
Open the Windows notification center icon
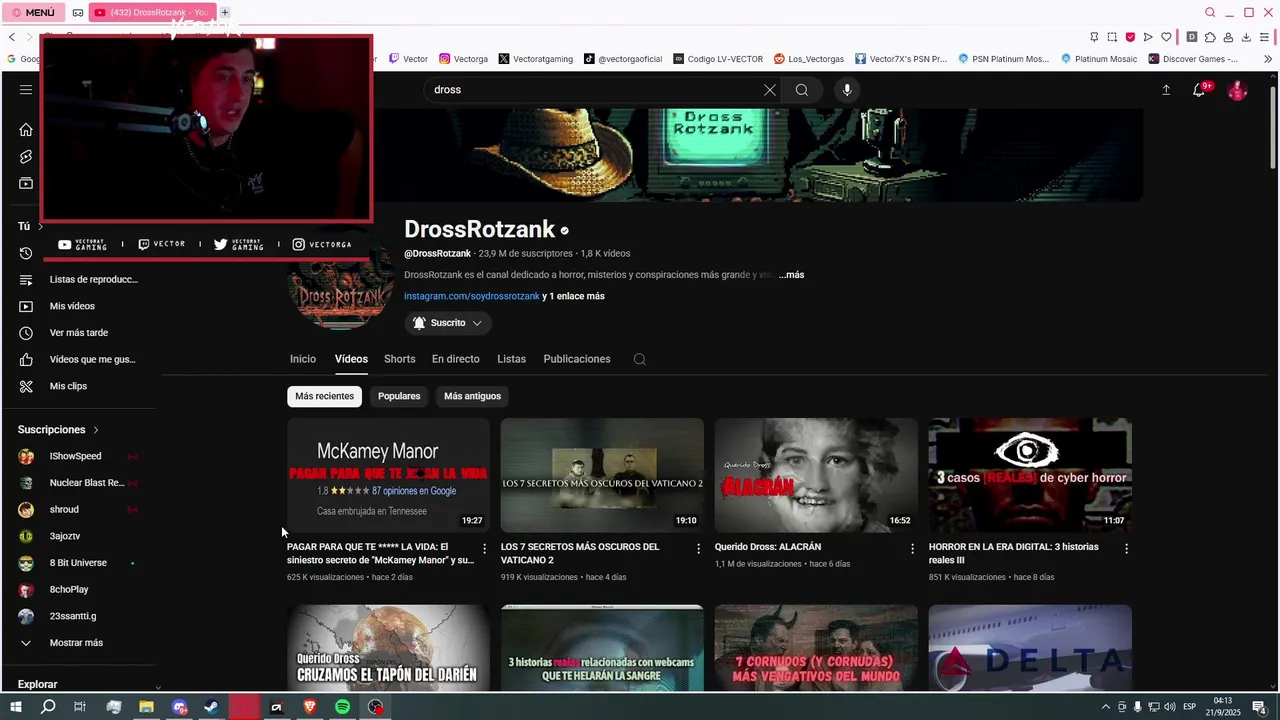click(x=1260, y=707)
